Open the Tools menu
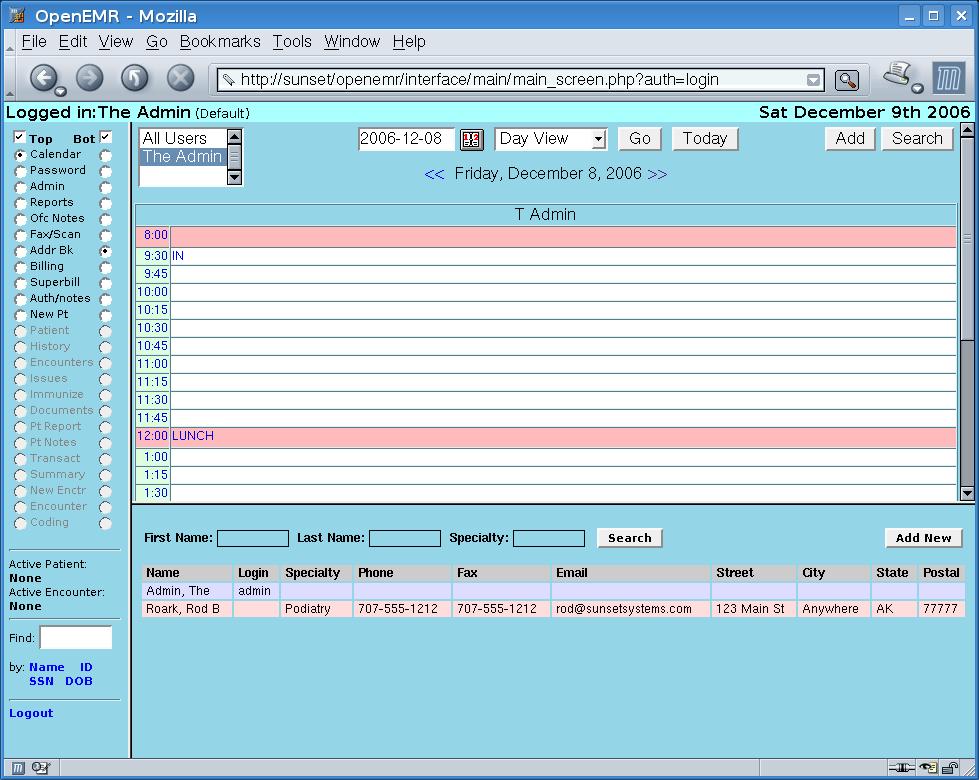 292,42
